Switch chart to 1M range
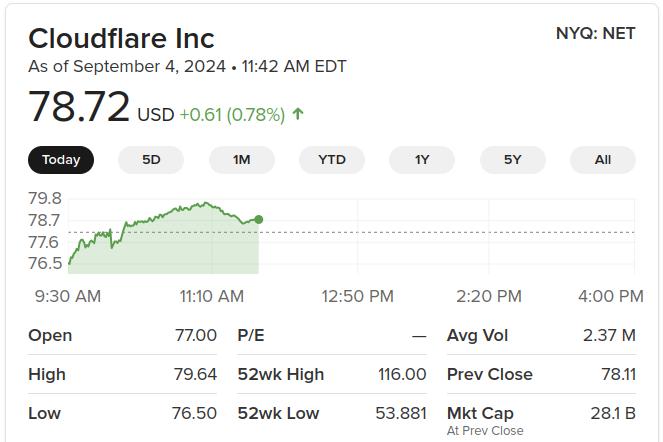The height and width of the screenshot is (442, 663). tap(241, 160)
